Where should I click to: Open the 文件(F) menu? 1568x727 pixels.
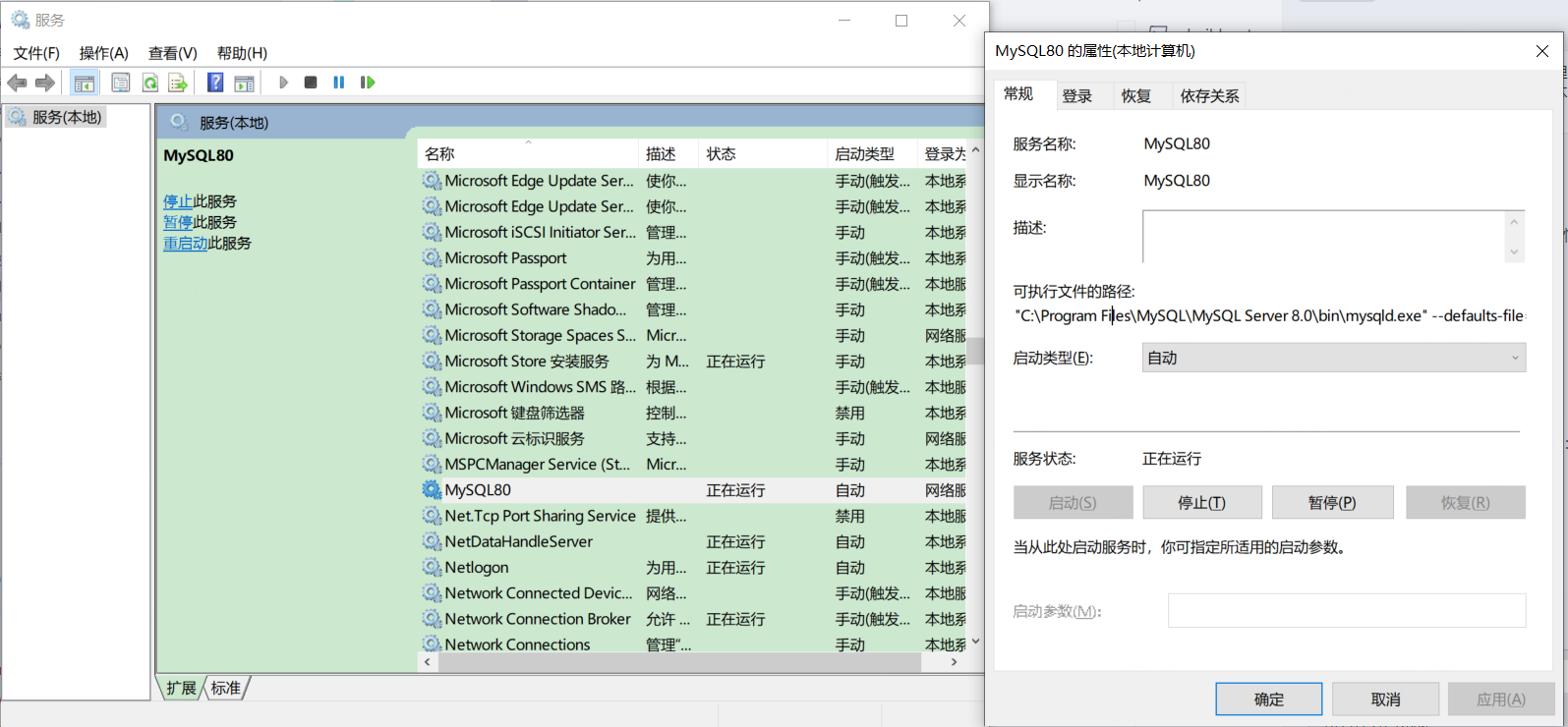tap(36, 53)
